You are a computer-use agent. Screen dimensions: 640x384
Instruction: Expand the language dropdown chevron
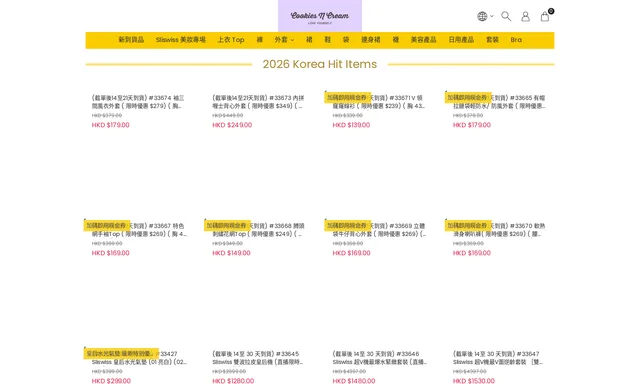[x=492, y=16]
